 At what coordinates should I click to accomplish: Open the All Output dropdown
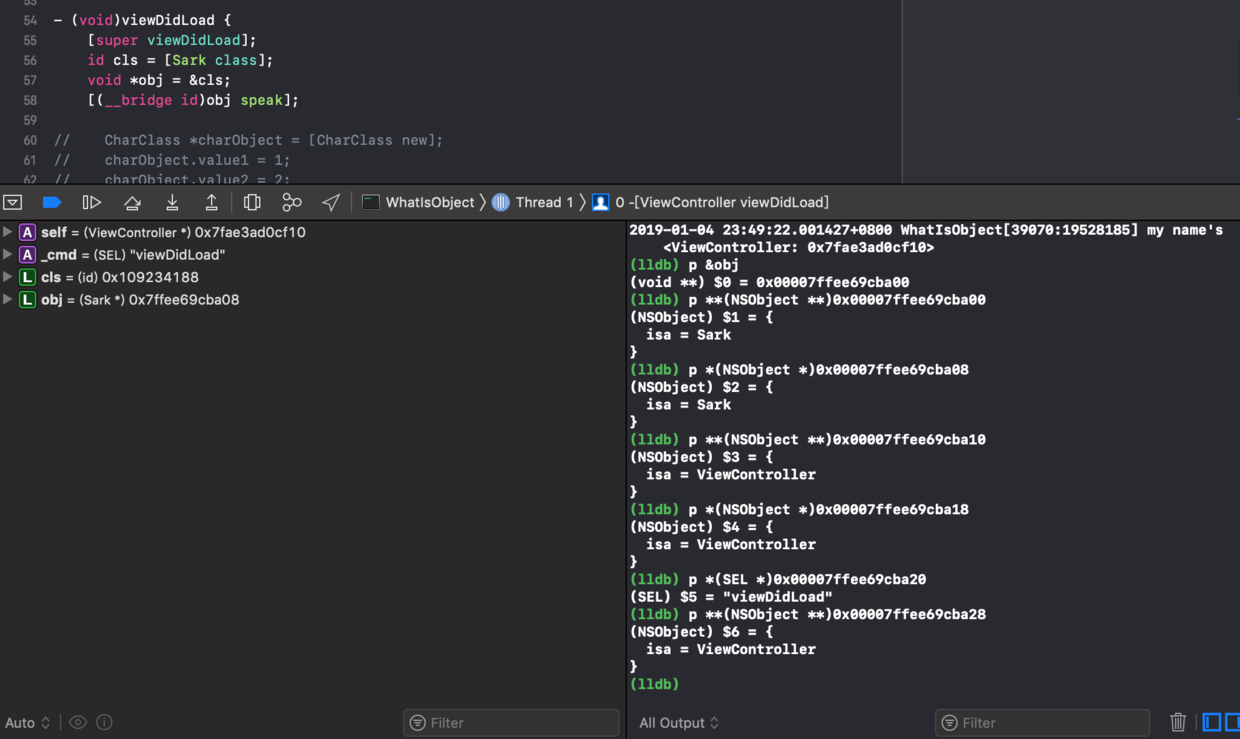[679, 723]
